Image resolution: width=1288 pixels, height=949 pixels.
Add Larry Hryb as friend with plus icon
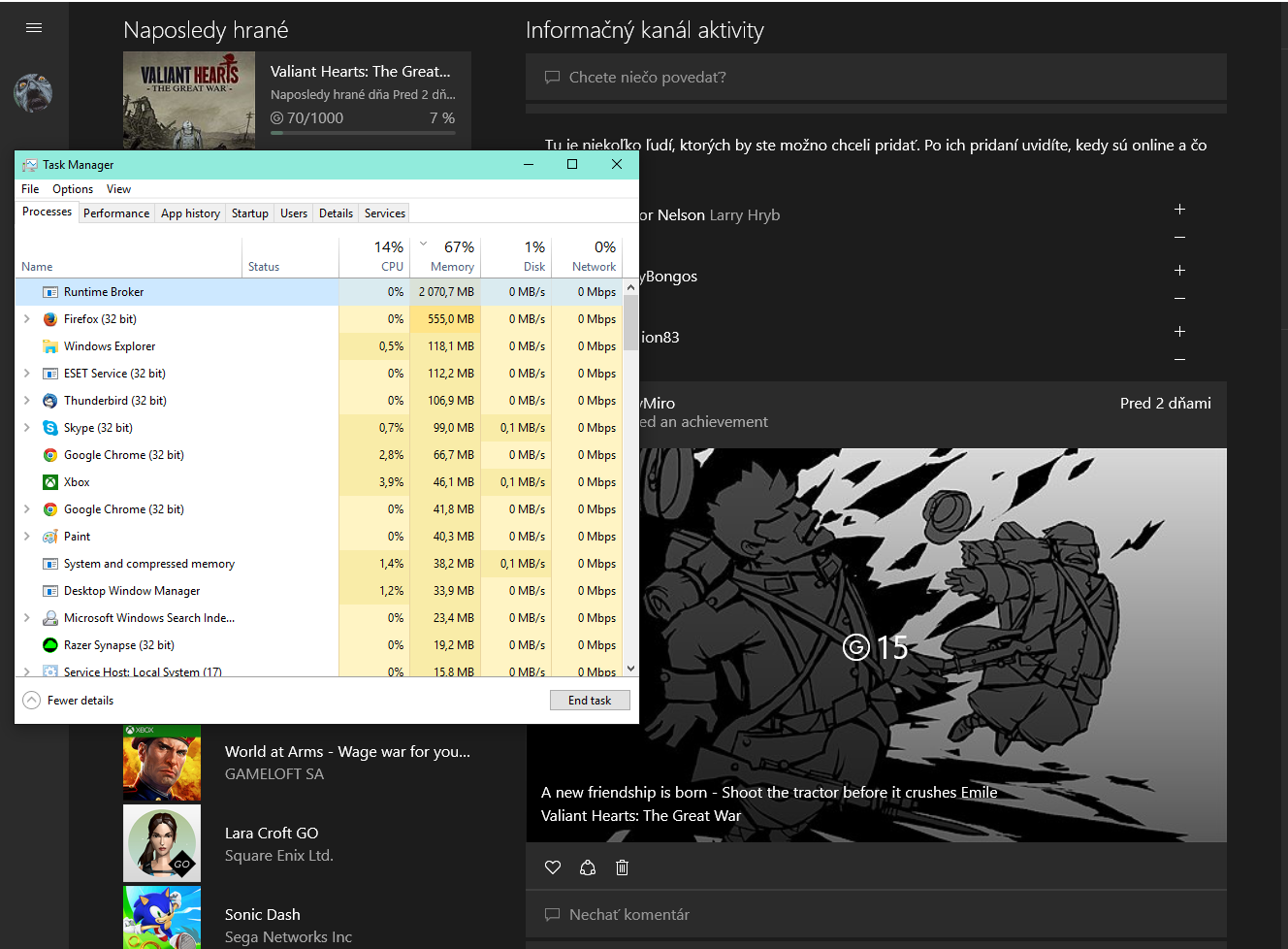click(x=1179, y=210)
